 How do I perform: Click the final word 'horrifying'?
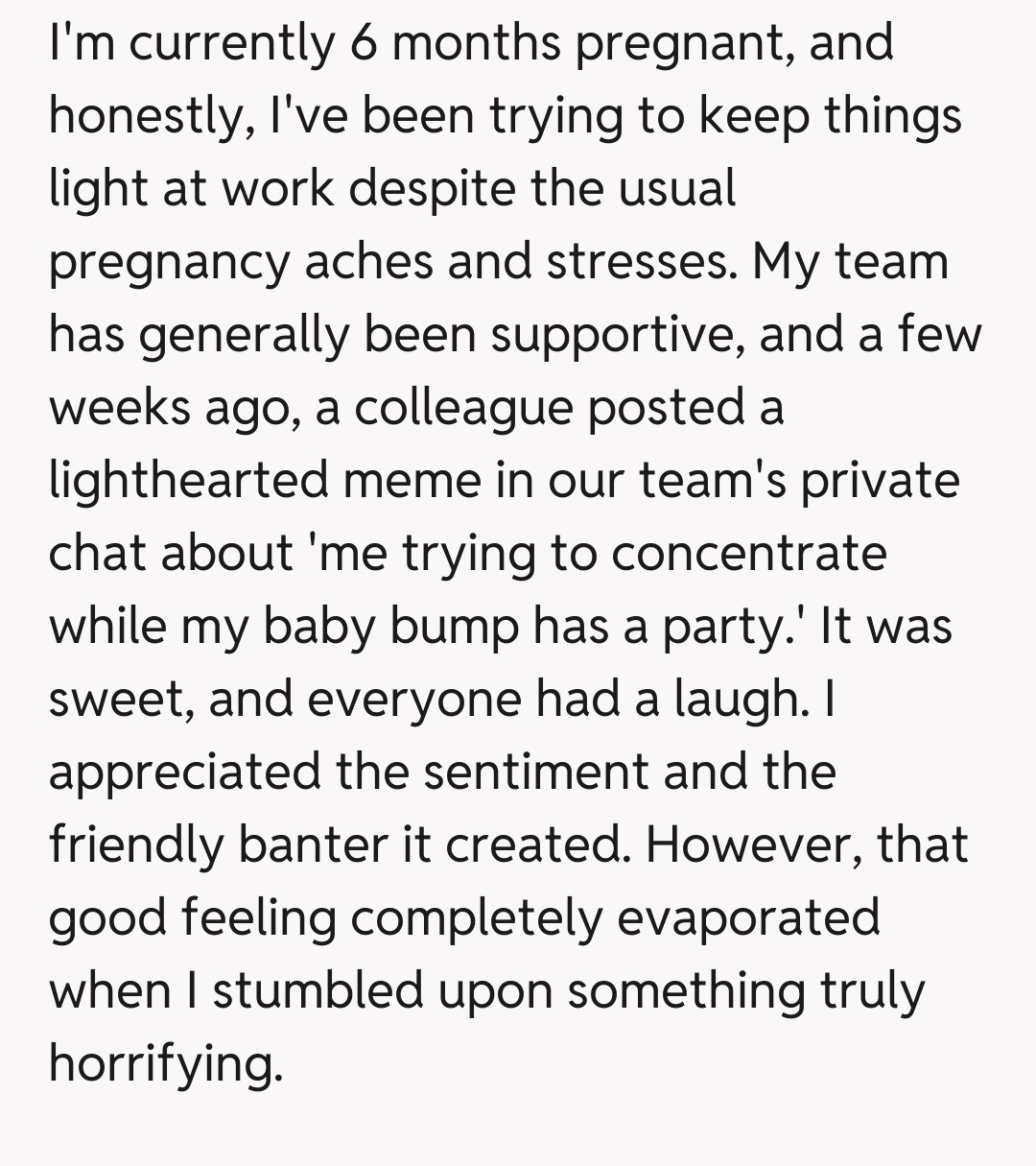point(166,1064)
